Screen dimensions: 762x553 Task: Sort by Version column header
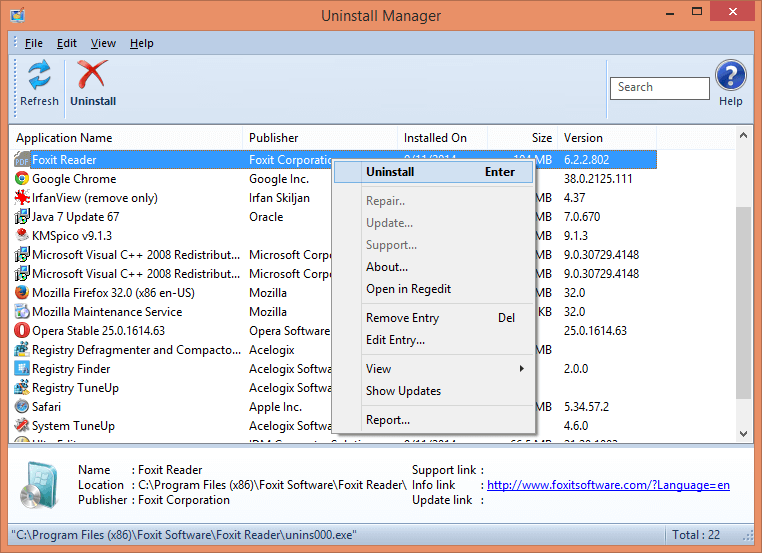pyautogui.click(x=606, y=138)
